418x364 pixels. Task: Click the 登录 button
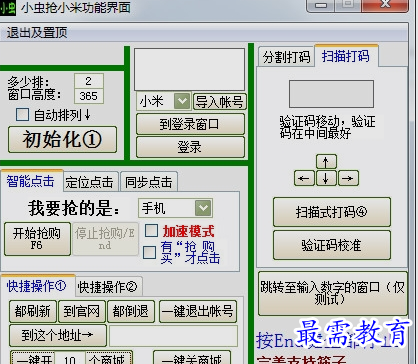190,147
